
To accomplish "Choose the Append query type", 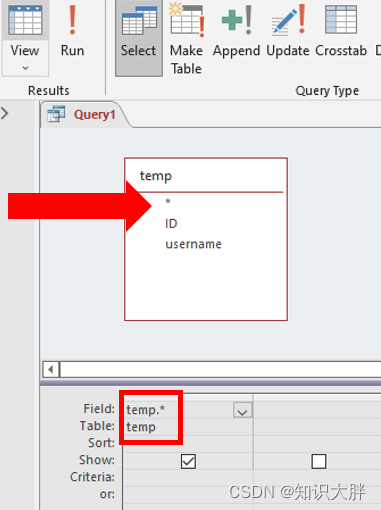I will [x=236, y=32].
